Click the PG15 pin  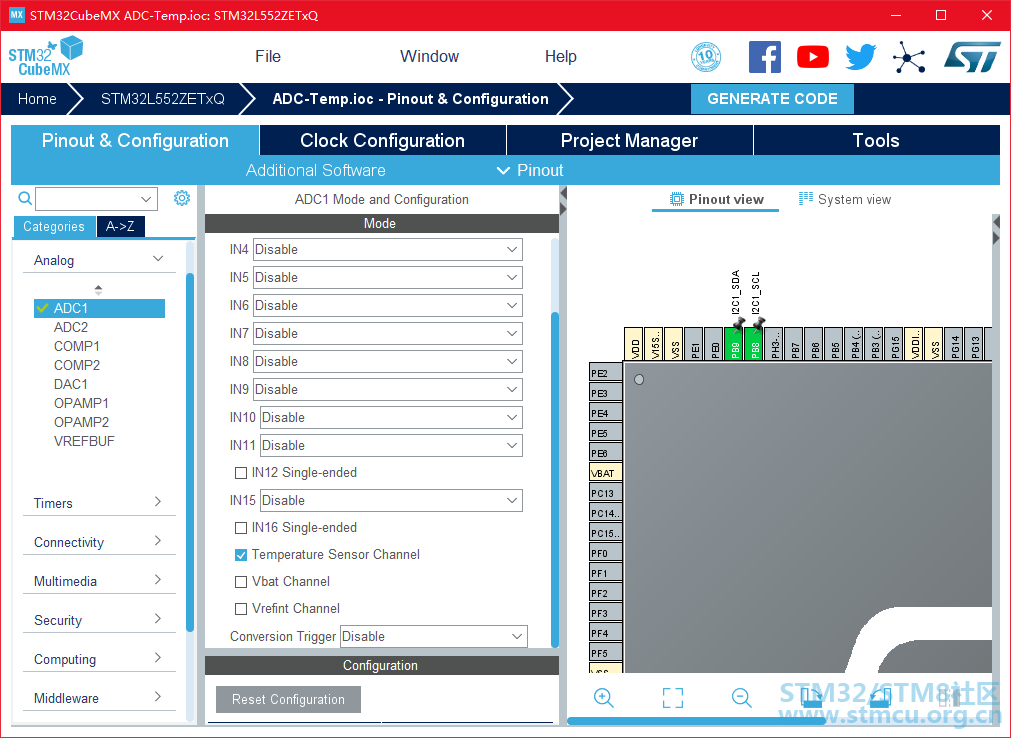pos(894,344)
